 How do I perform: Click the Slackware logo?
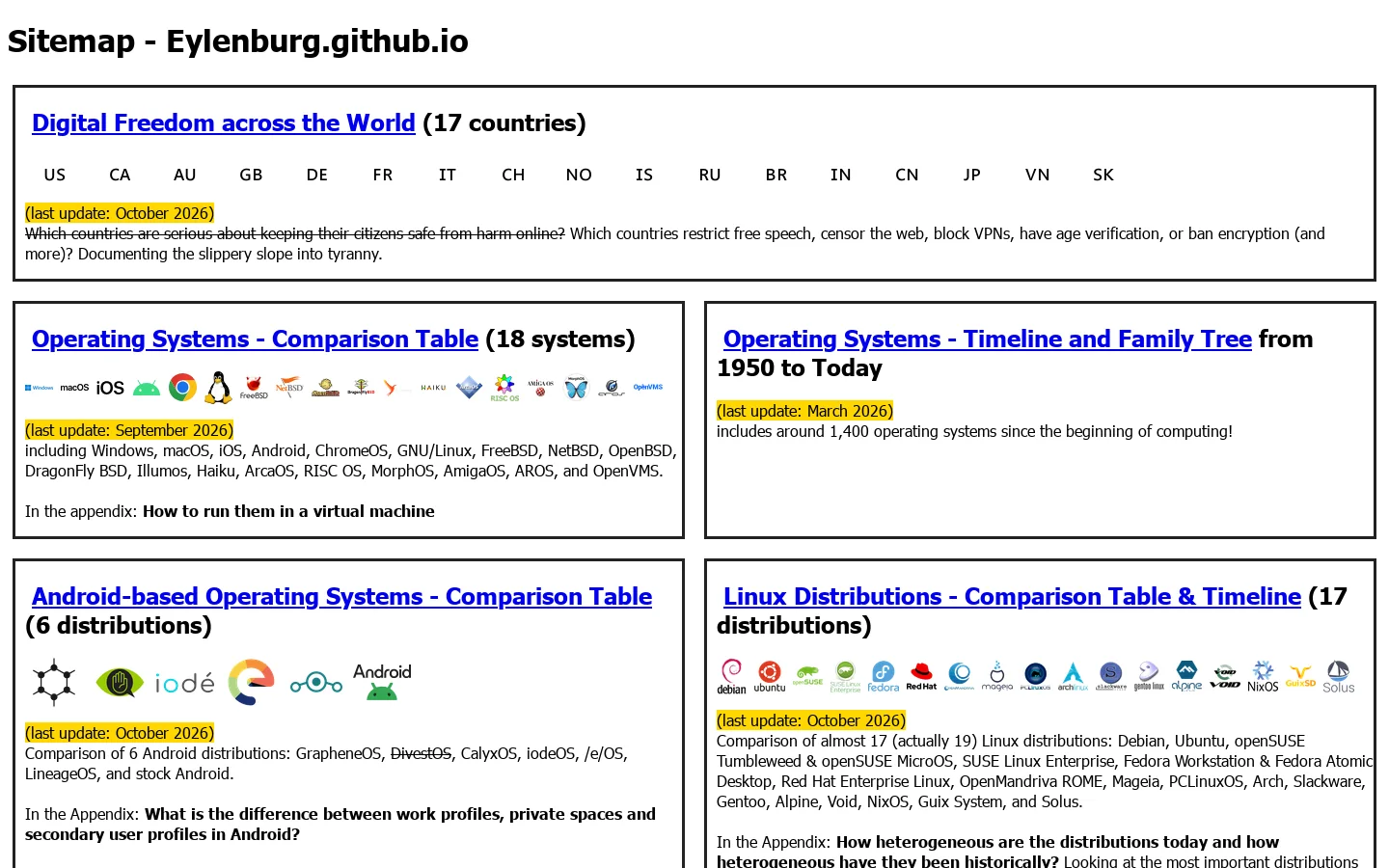pyautogui.click(x=1111, y=676)
